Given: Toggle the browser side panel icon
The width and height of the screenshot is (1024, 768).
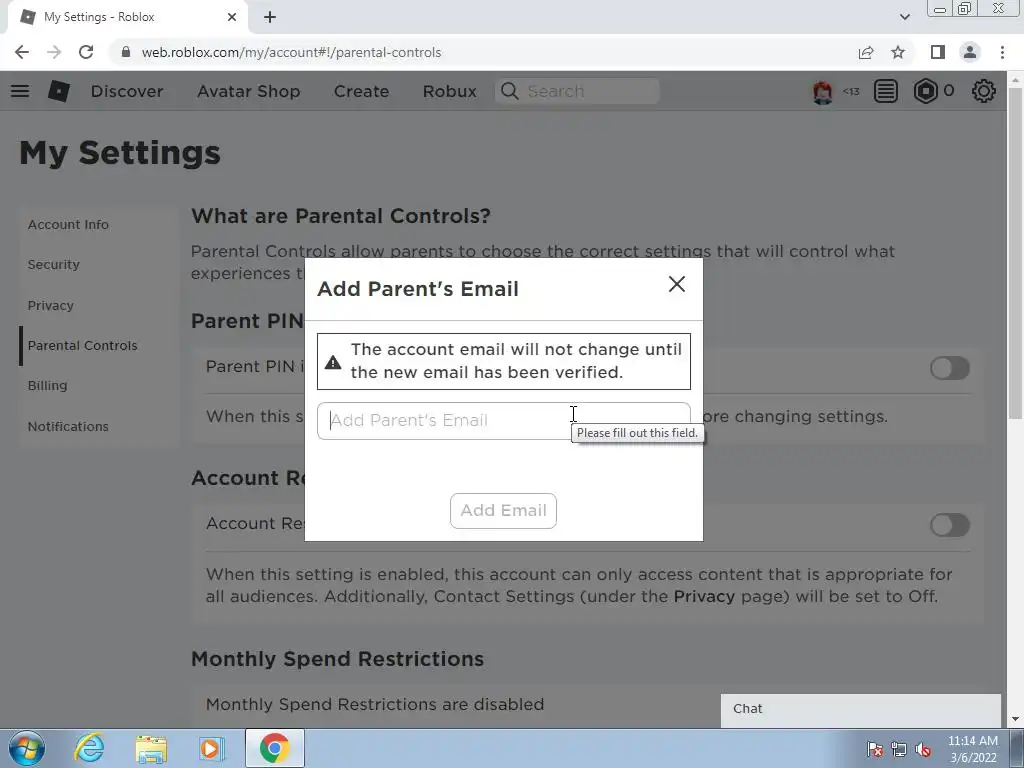Looking at the screenshot, I should click(938, 52).
